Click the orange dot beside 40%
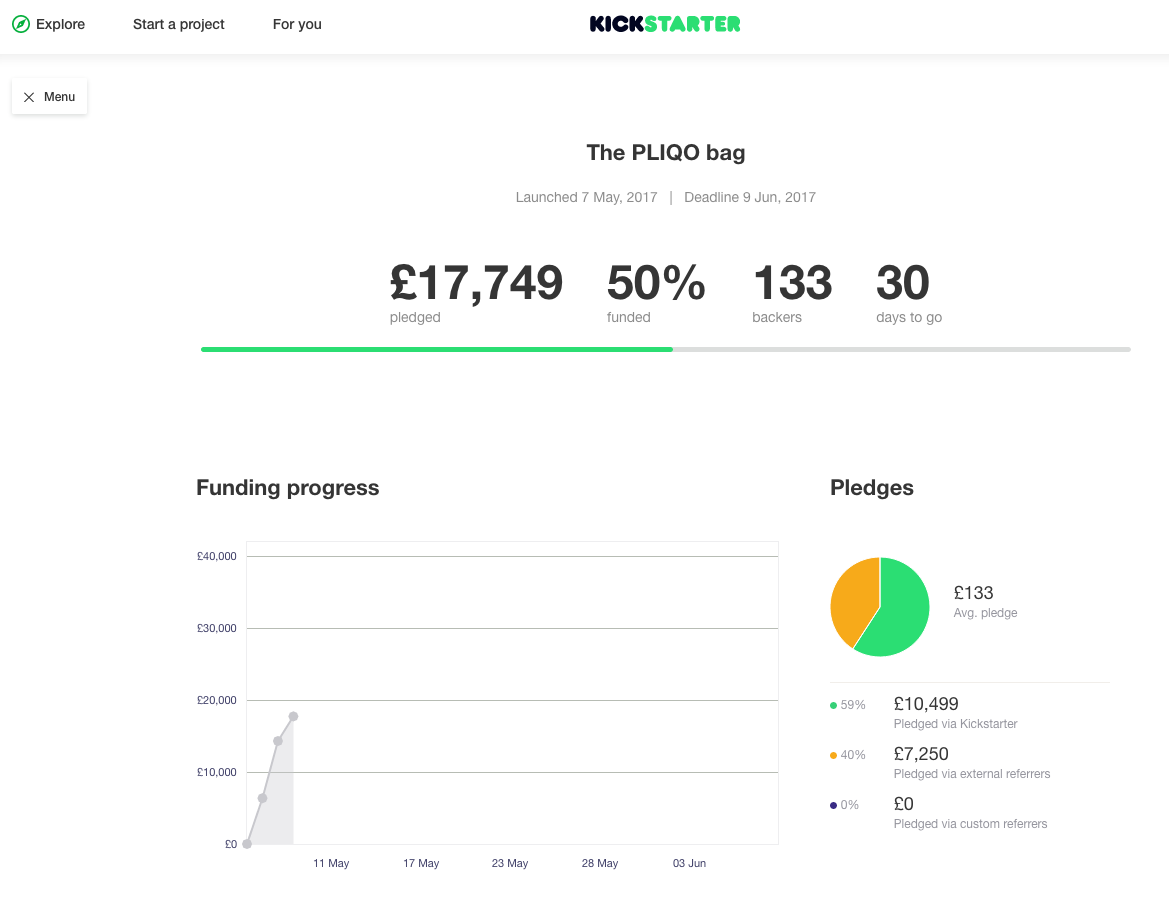 834,755
